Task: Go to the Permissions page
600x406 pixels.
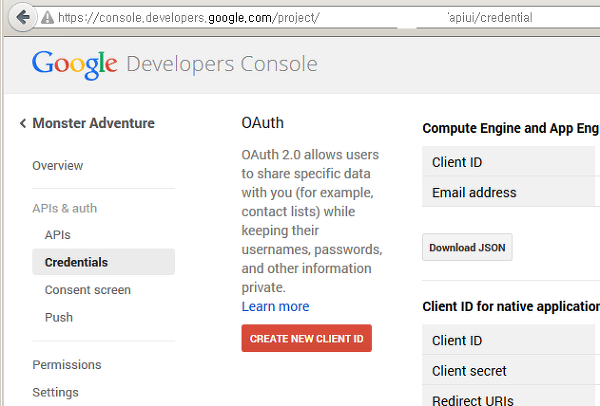Action: [67, 365]
